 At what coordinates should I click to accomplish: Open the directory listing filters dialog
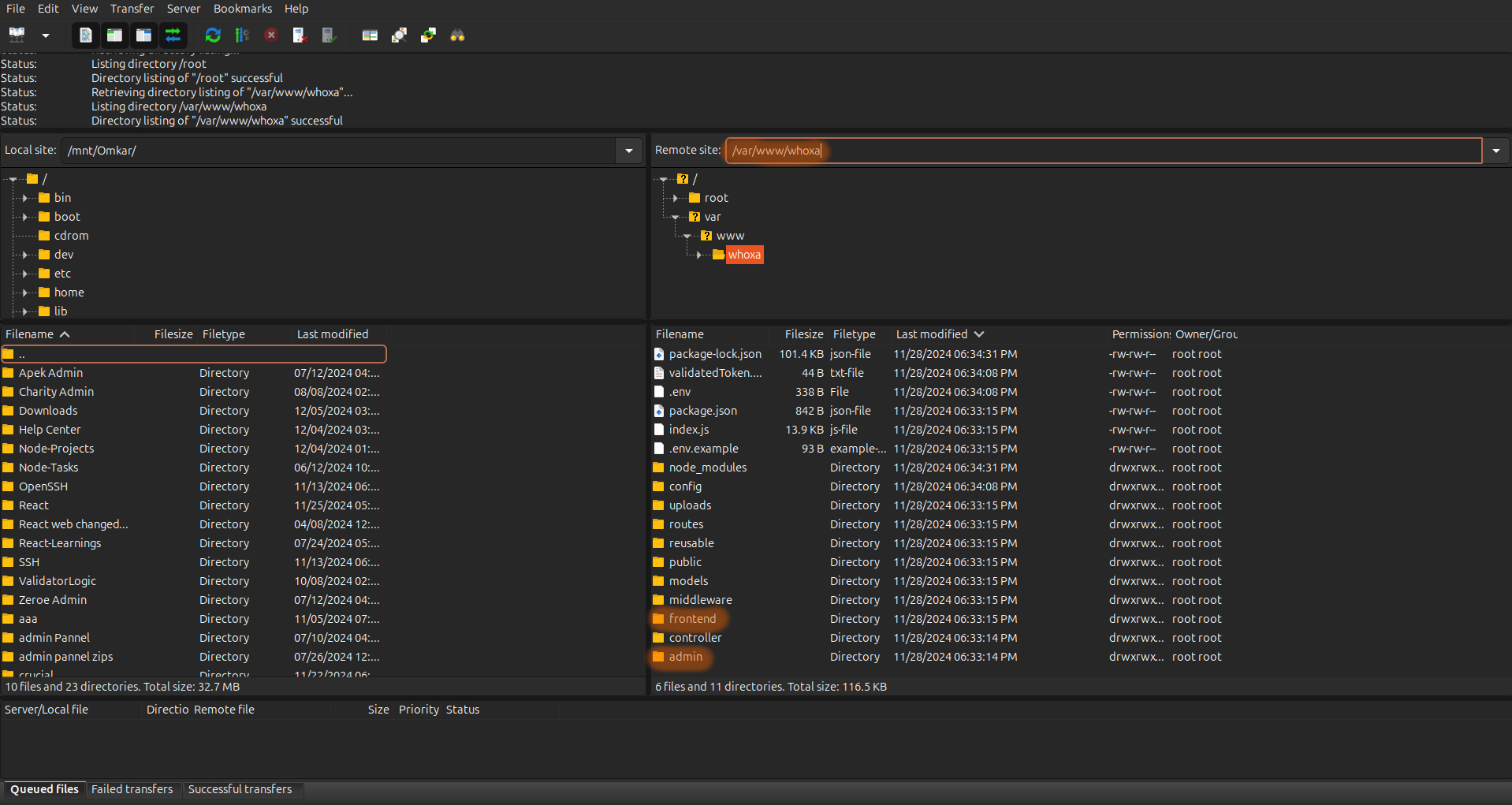pyautogui.click(x=370, y=35)
